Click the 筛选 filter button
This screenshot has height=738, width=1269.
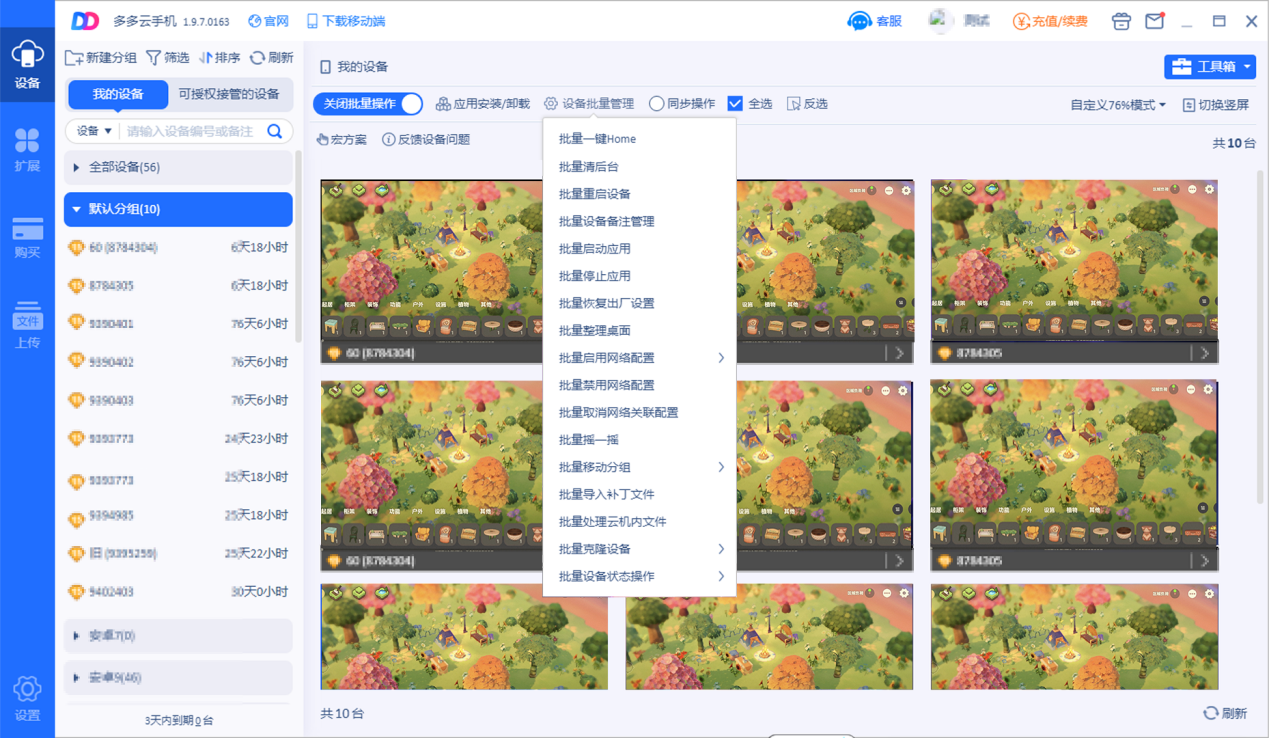point(168,58)
